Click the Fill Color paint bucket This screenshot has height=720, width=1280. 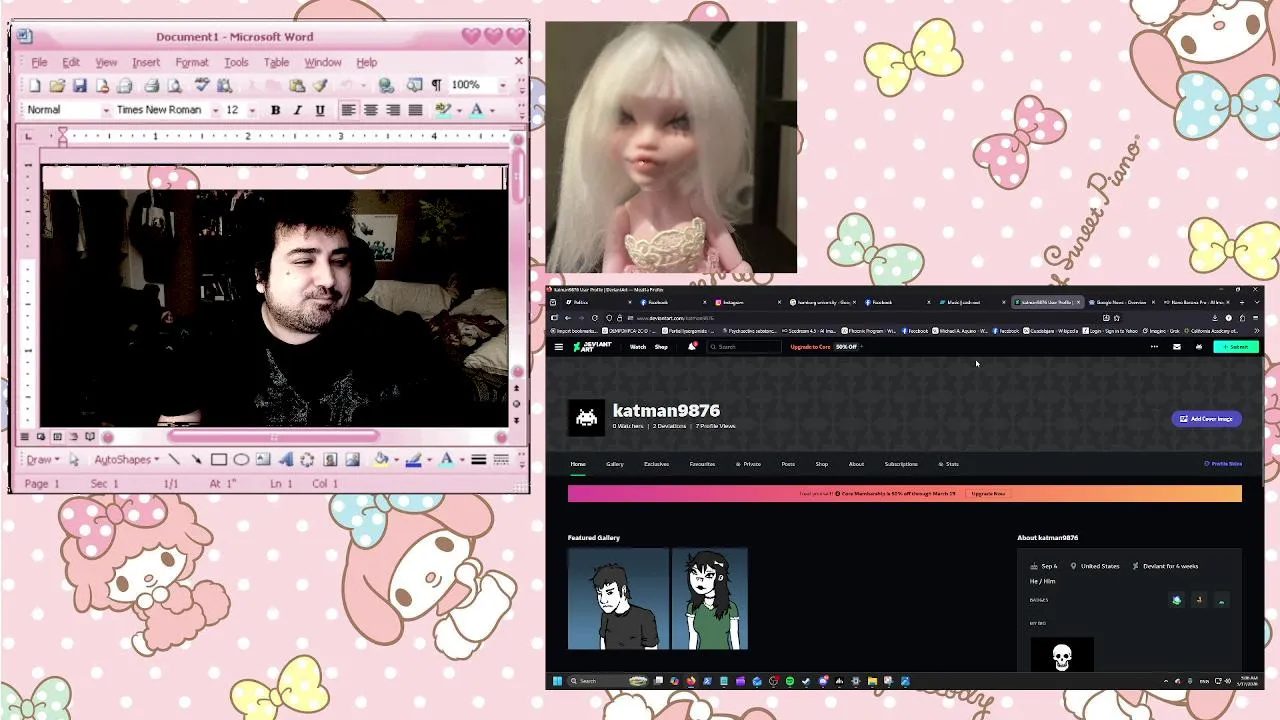pyautogui.click(x=380, y=460)
